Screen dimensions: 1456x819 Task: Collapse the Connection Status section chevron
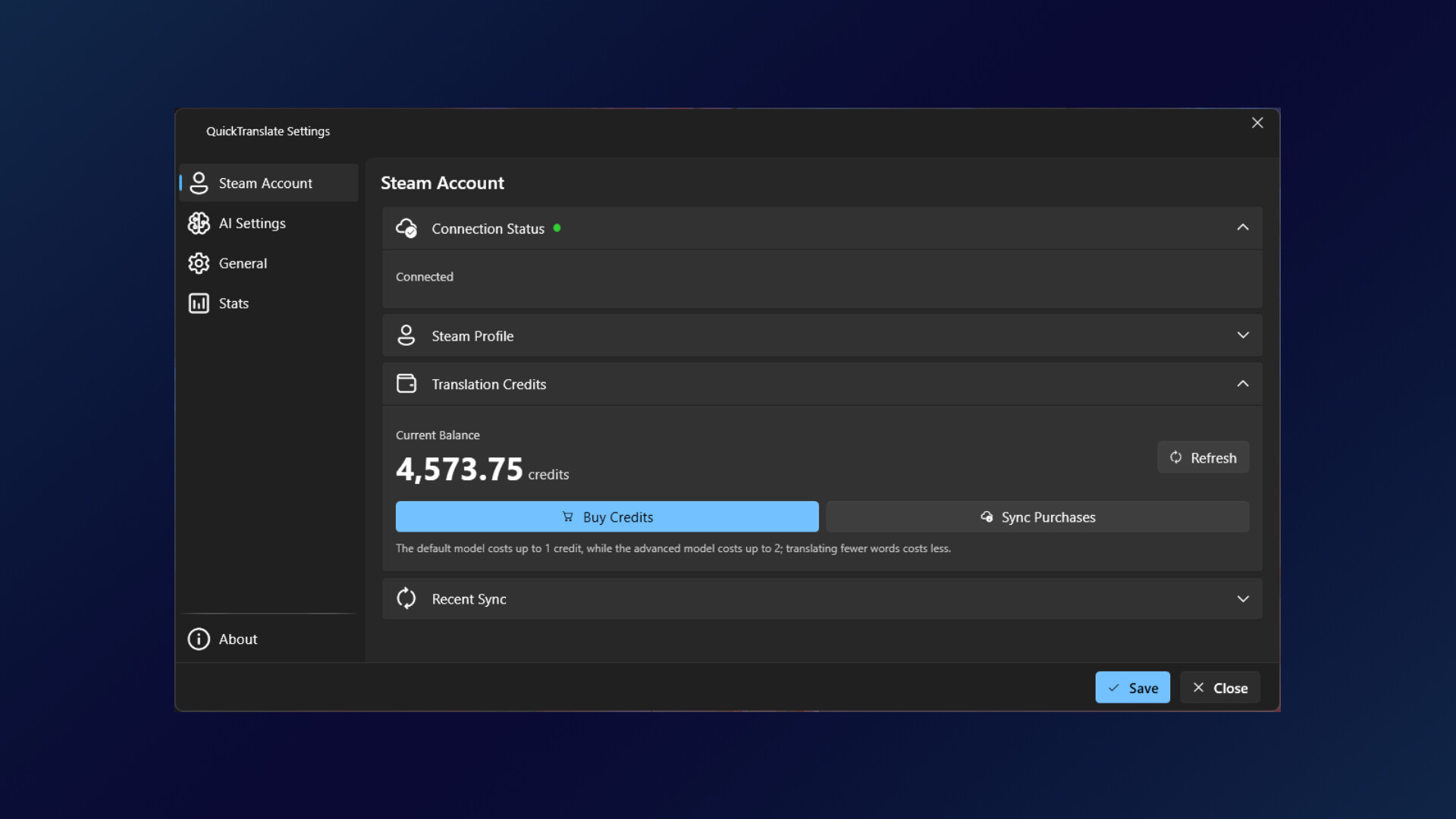tap(1242, 227)
